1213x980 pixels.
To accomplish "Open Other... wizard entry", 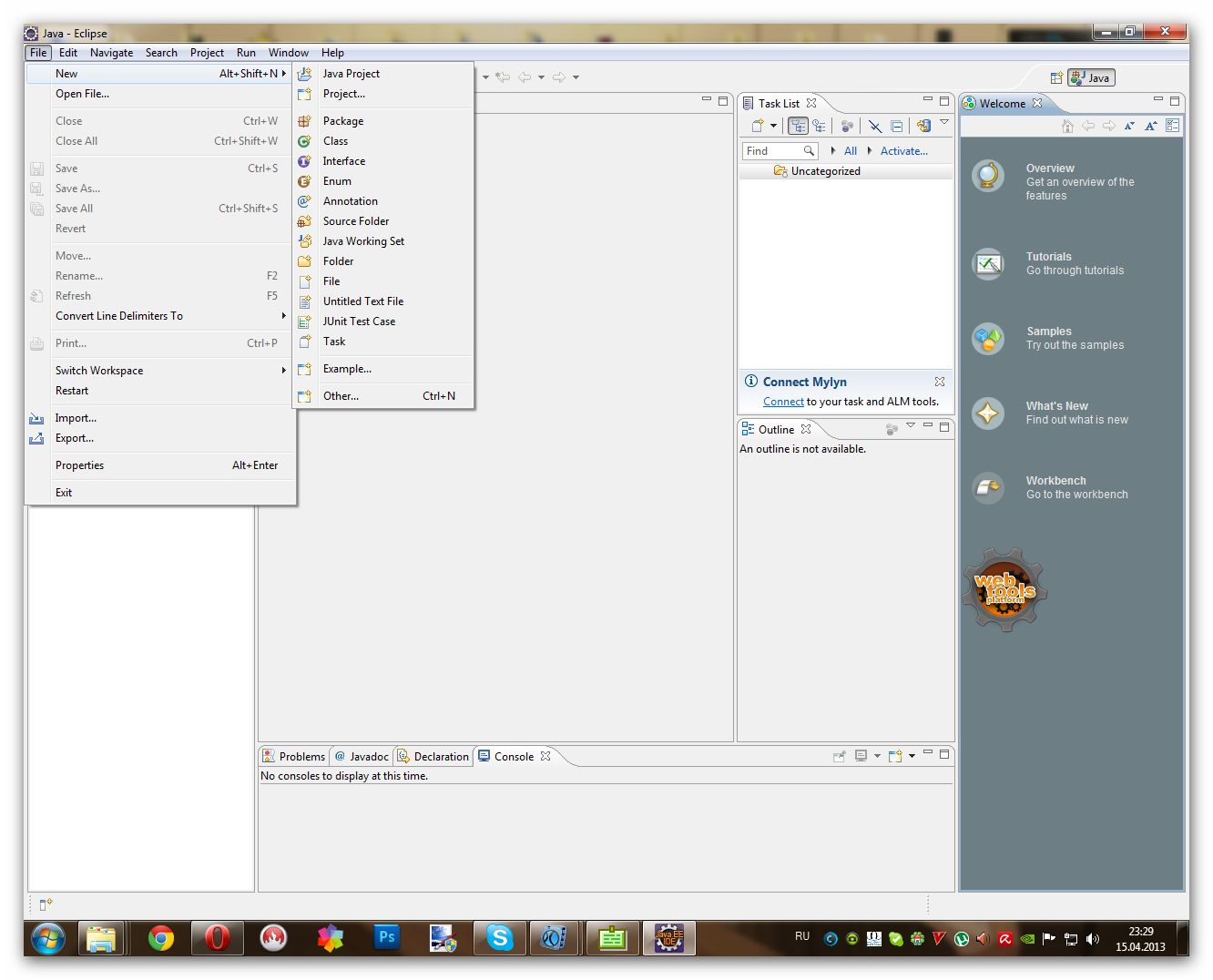I will pyautogui.click(x=383, y=396).
